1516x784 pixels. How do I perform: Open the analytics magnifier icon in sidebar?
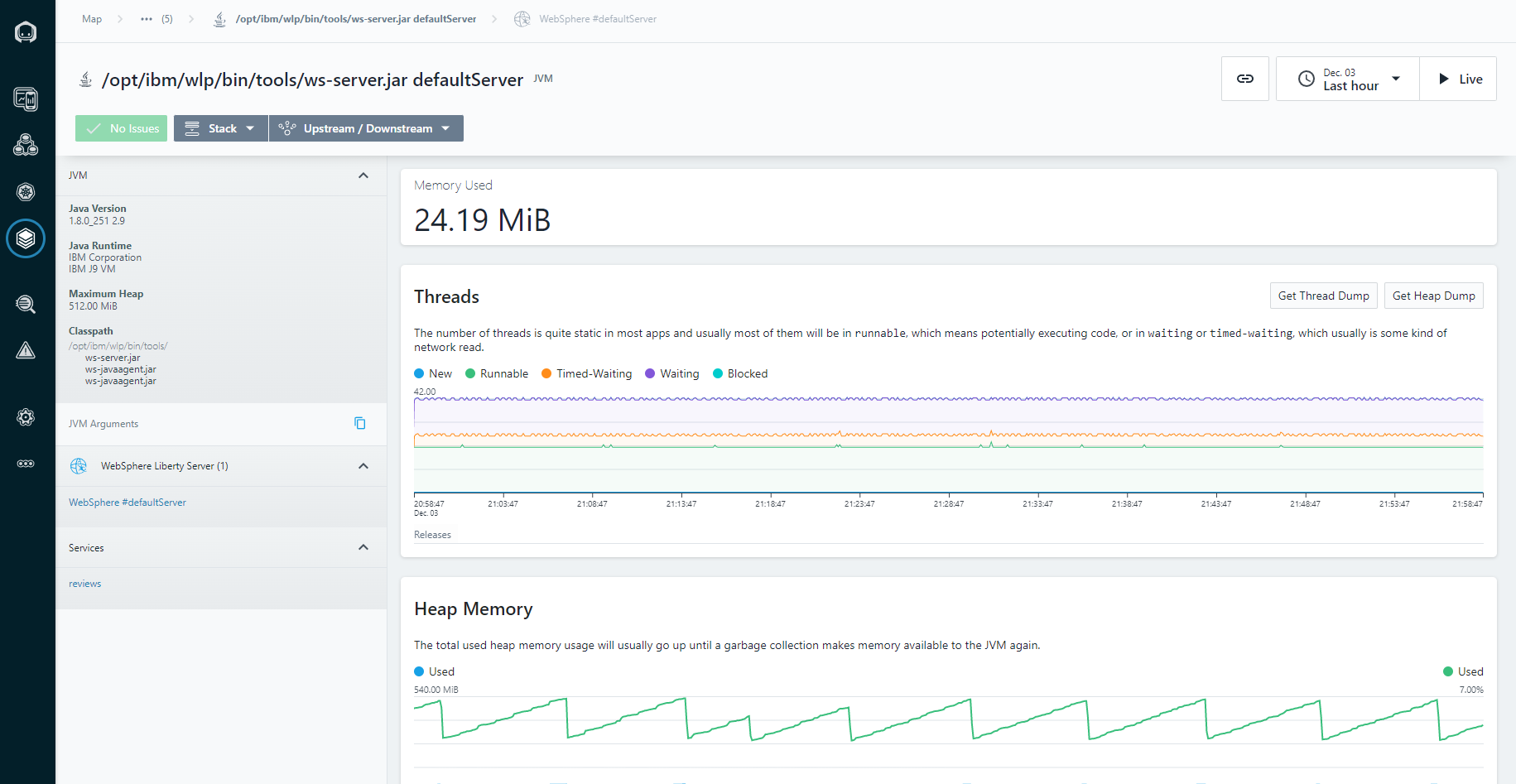point(26,304)
